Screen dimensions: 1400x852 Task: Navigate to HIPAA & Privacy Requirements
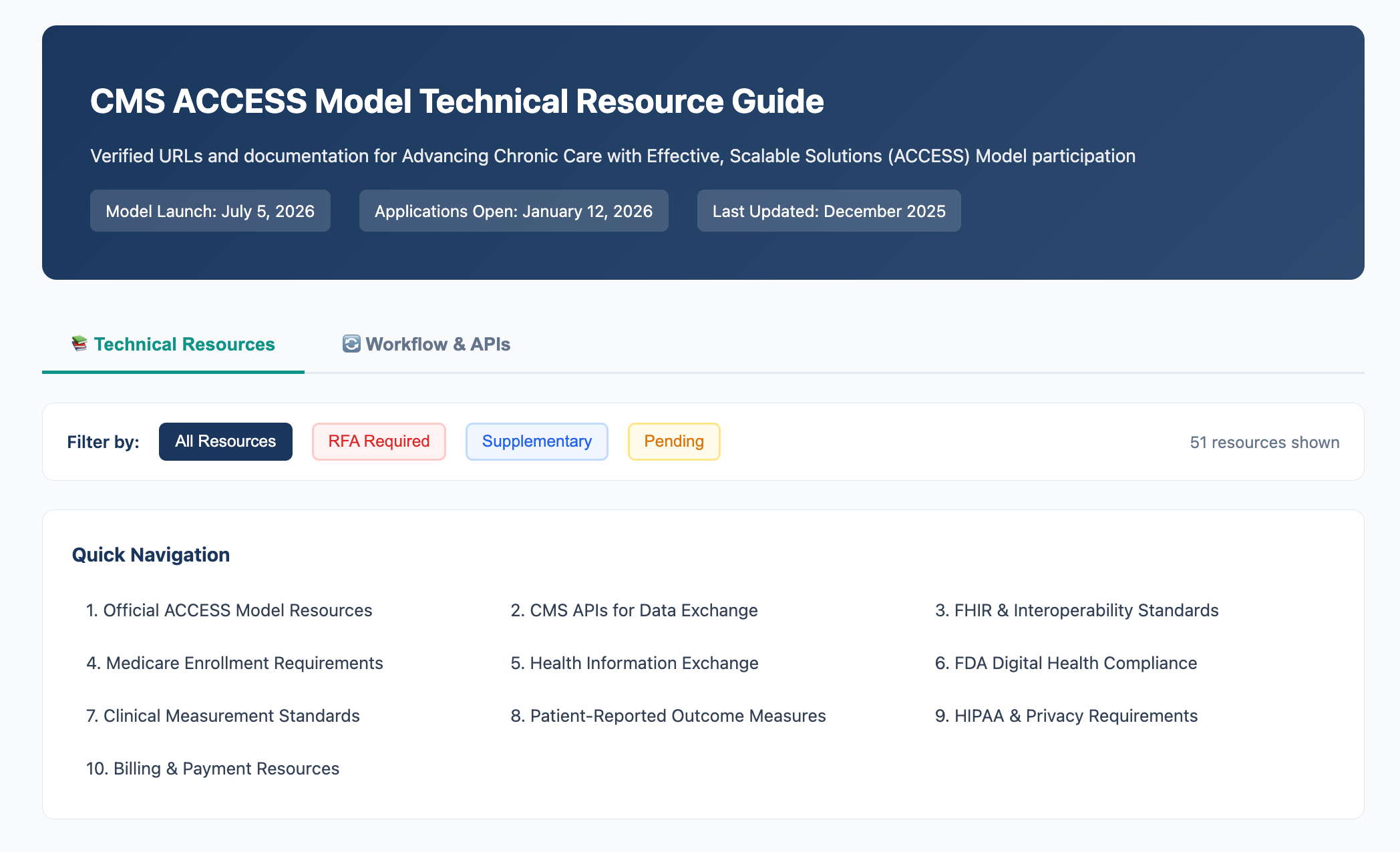click(1066, 716)
